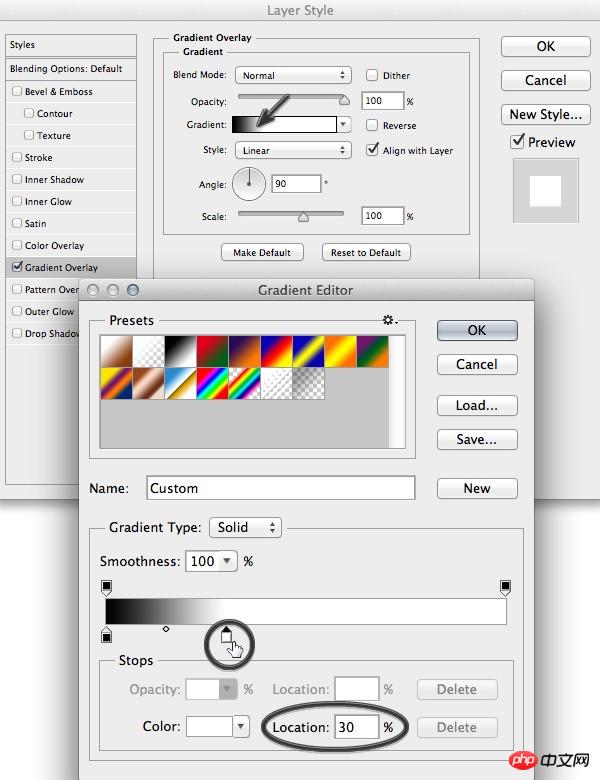Choose the Yellow, Violet, Orange, Blue preset

(116, 384)
